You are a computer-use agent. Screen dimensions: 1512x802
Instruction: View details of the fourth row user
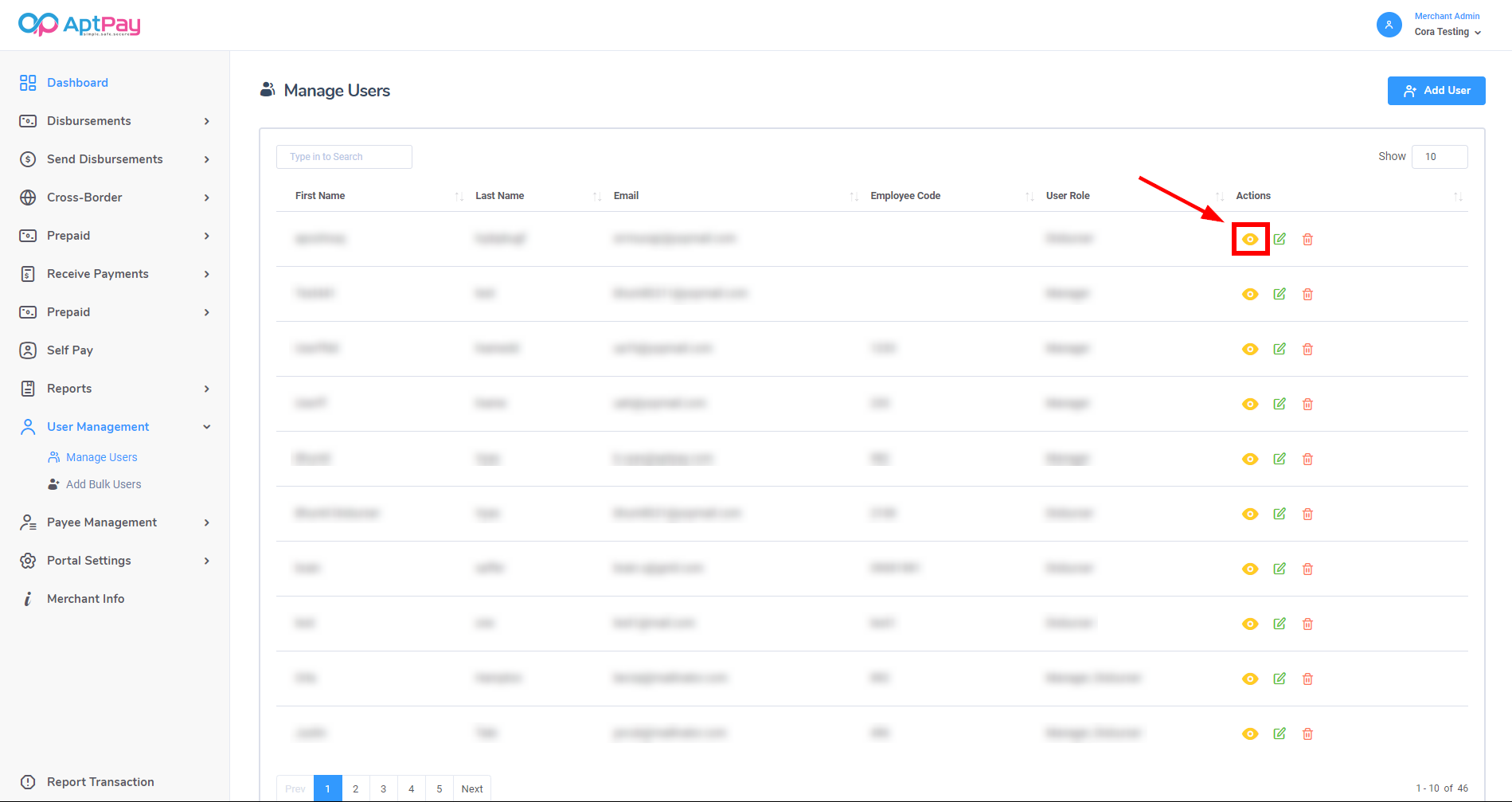point(1250,404)
